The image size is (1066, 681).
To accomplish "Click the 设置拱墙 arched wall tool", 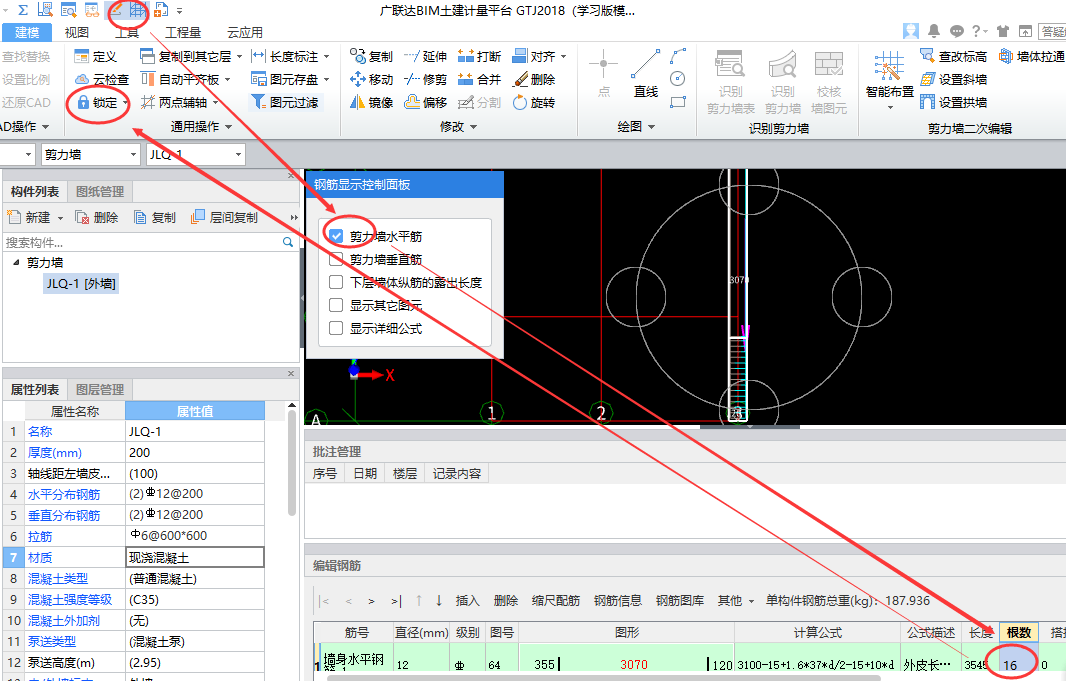I will coord(953,103).
